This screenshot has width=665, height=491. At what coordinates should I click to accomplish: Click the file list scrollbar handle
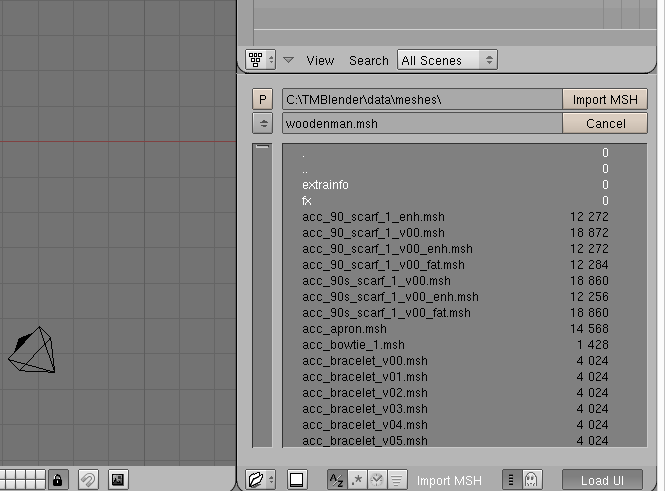pos(262,147)
